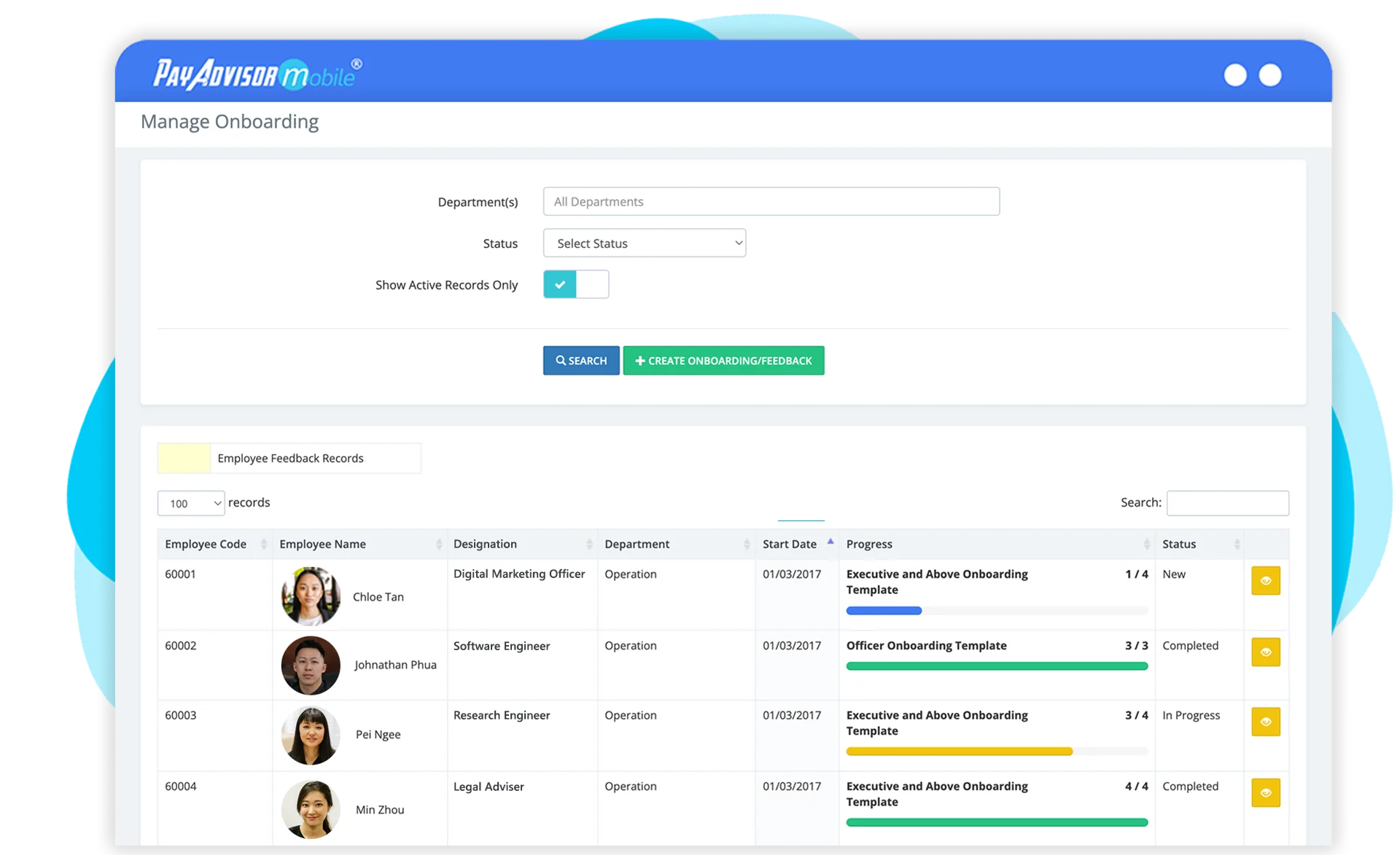
Task: Run a search with the SEARCH button
Action: tap(581, 360)
